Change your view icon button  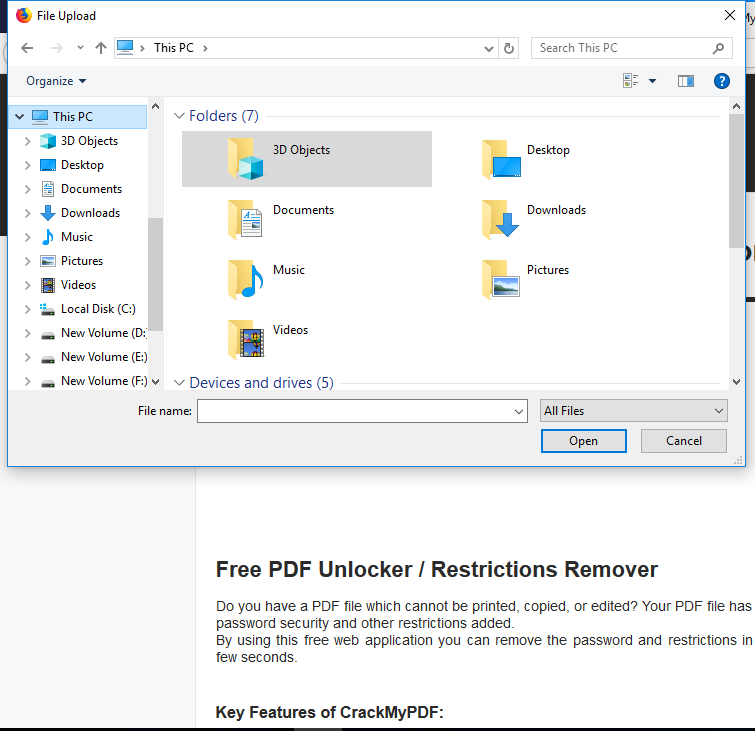pos(630,81)
